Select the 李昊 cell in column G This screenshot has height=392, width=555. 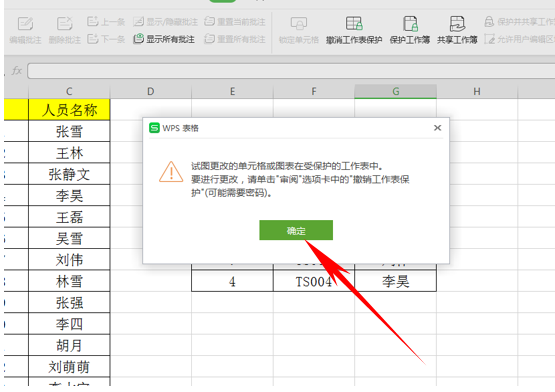coord(396,281)
